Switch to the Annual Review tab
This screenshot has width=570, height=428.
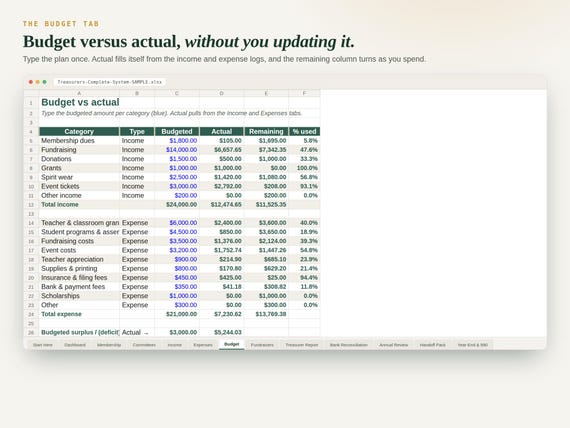point(394,345)
